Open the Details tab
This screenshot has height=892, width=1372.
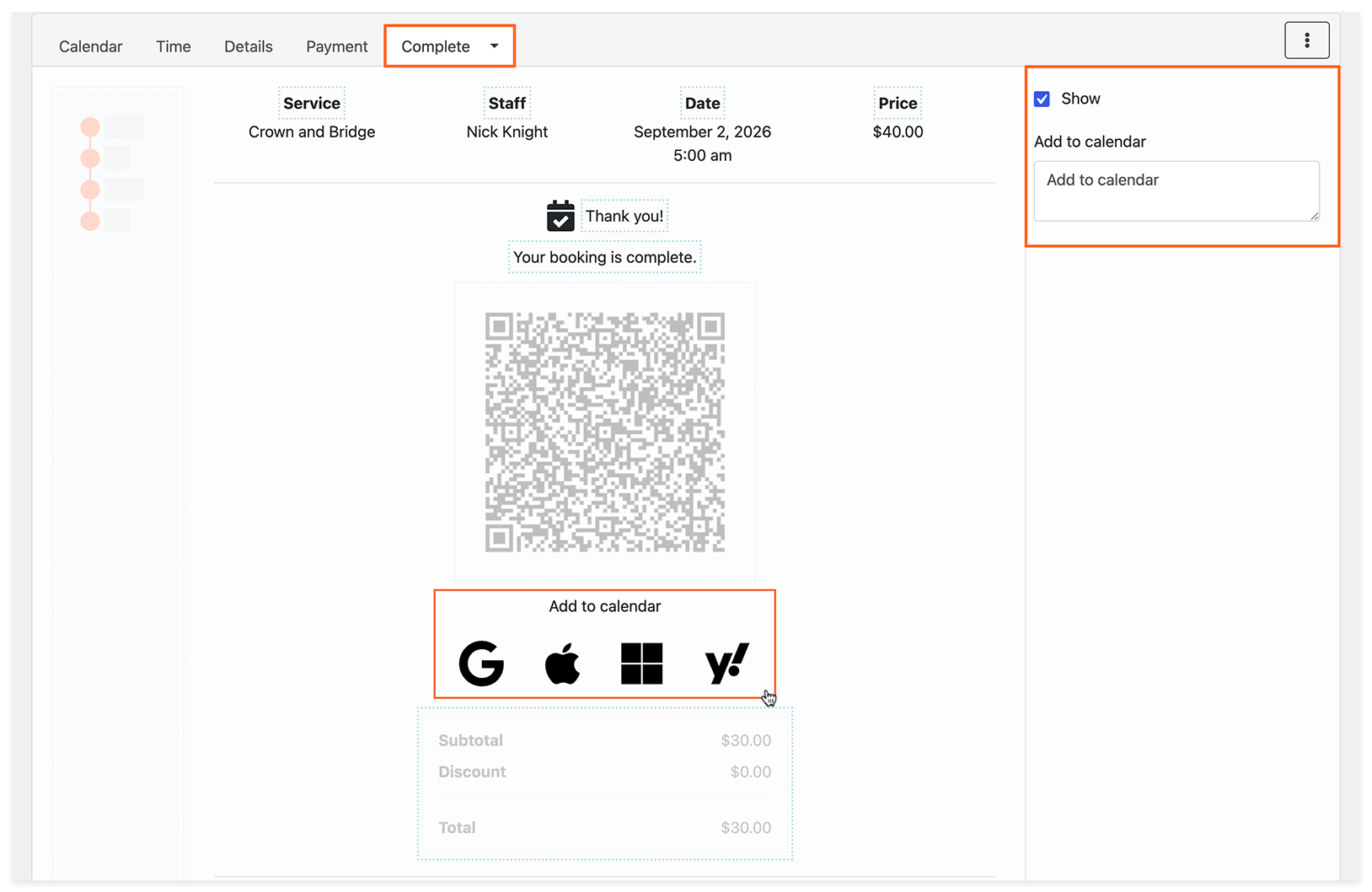(249, 46)
